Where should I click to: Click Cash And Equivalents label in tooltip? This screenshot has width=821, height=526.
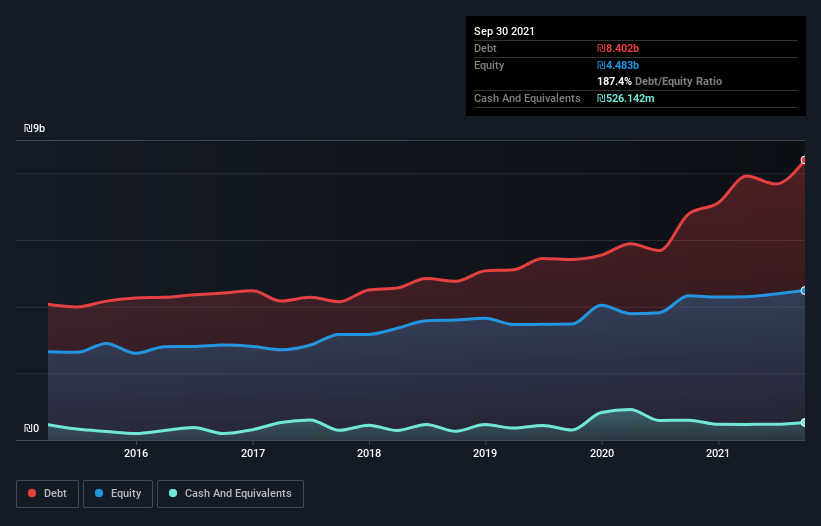click(527, 98)
